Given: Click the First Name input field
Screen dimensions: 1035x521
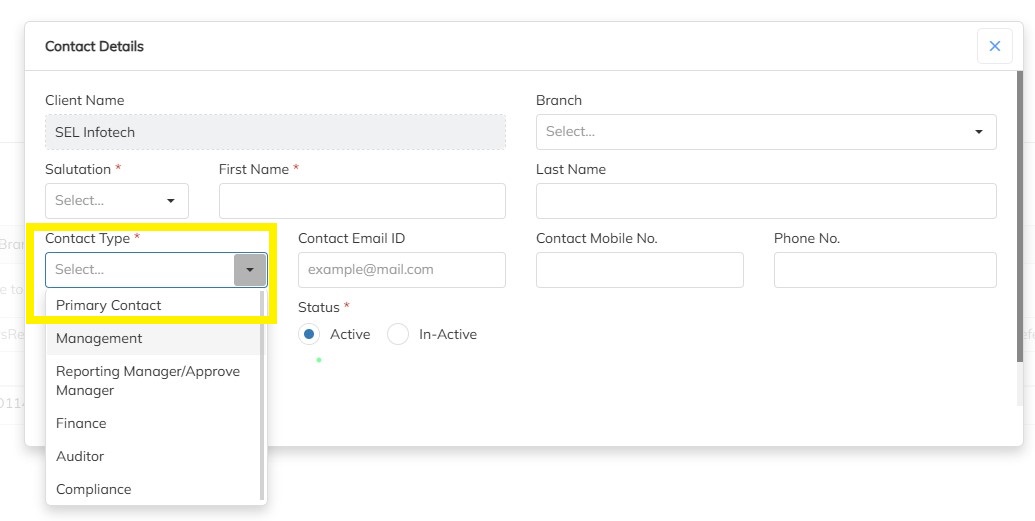Looking at the screenshot, I should [362, 201].
